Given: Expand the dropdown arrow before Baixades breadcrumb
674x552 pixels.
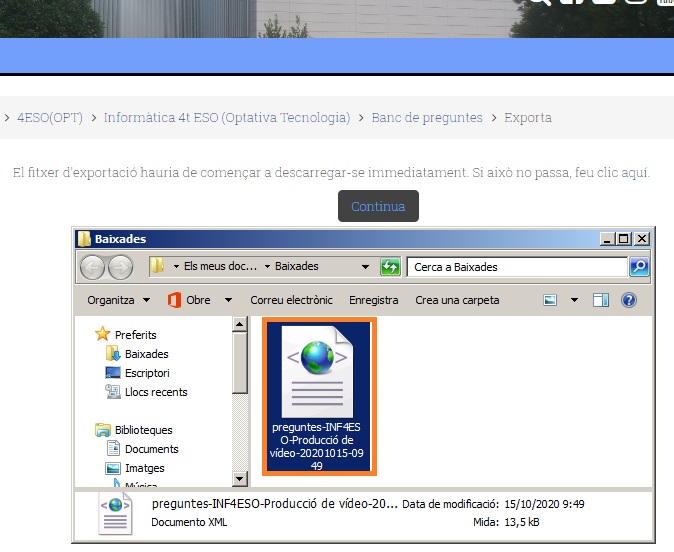Looking at the screenshot, I should click(267, 267).
